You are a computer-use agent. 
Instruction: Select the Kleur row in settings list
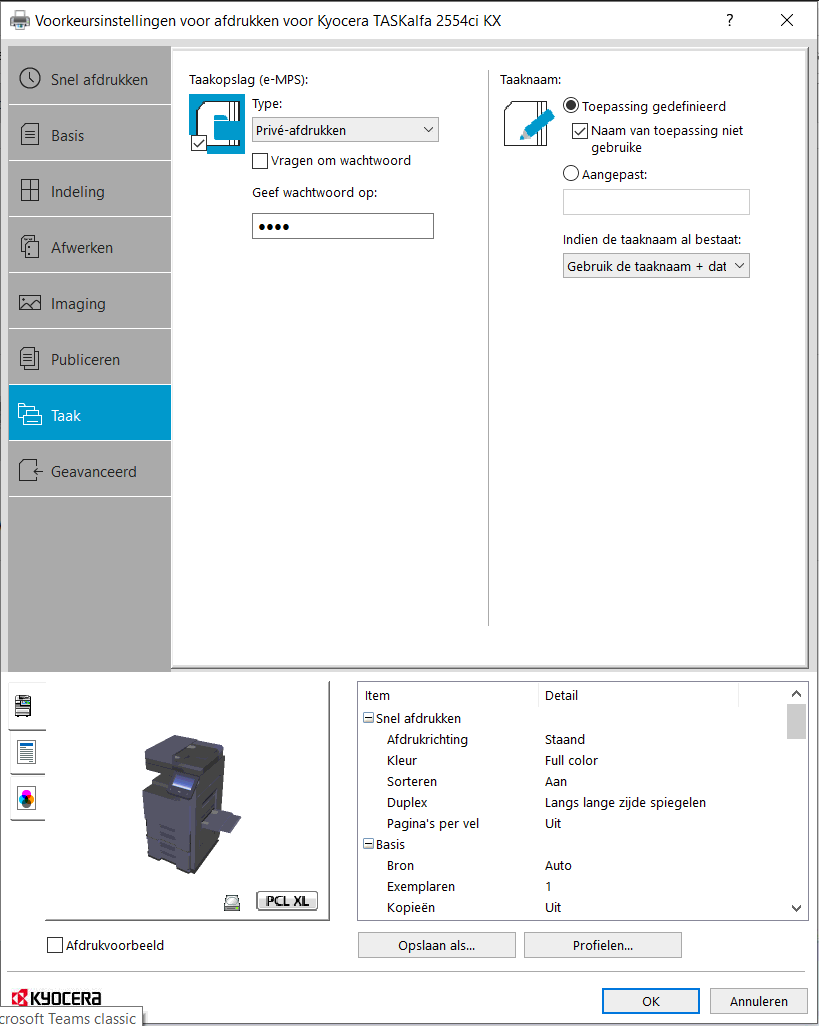pyautogui.click(x=572, y=760)
